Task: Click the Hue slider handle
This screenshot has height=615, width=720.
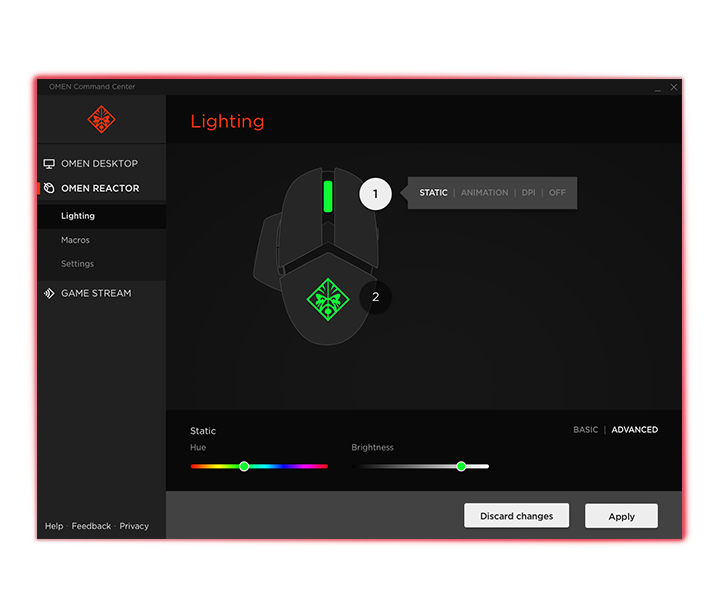Action: coord(243,466)
